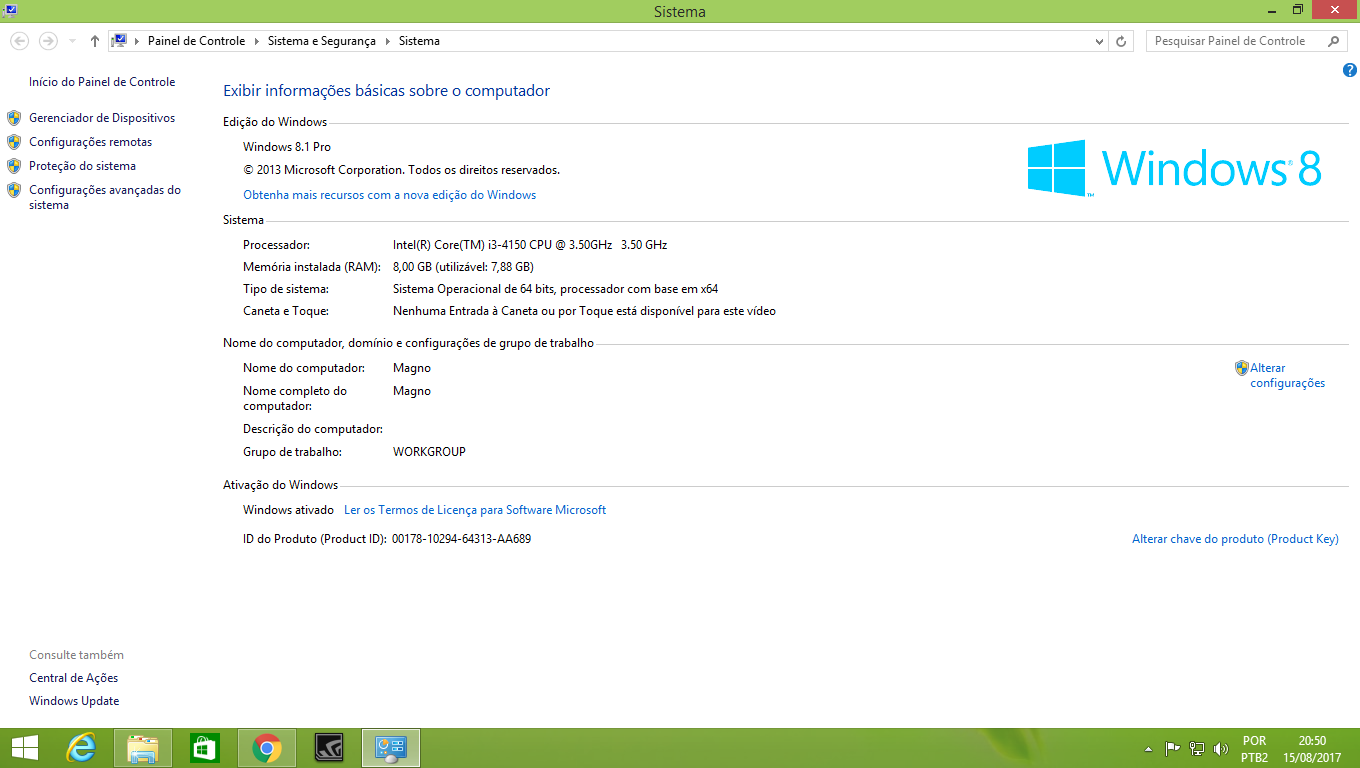Switch to Google Chrome in taskbar
The image size is (1360, 768).
click(267, 748)
